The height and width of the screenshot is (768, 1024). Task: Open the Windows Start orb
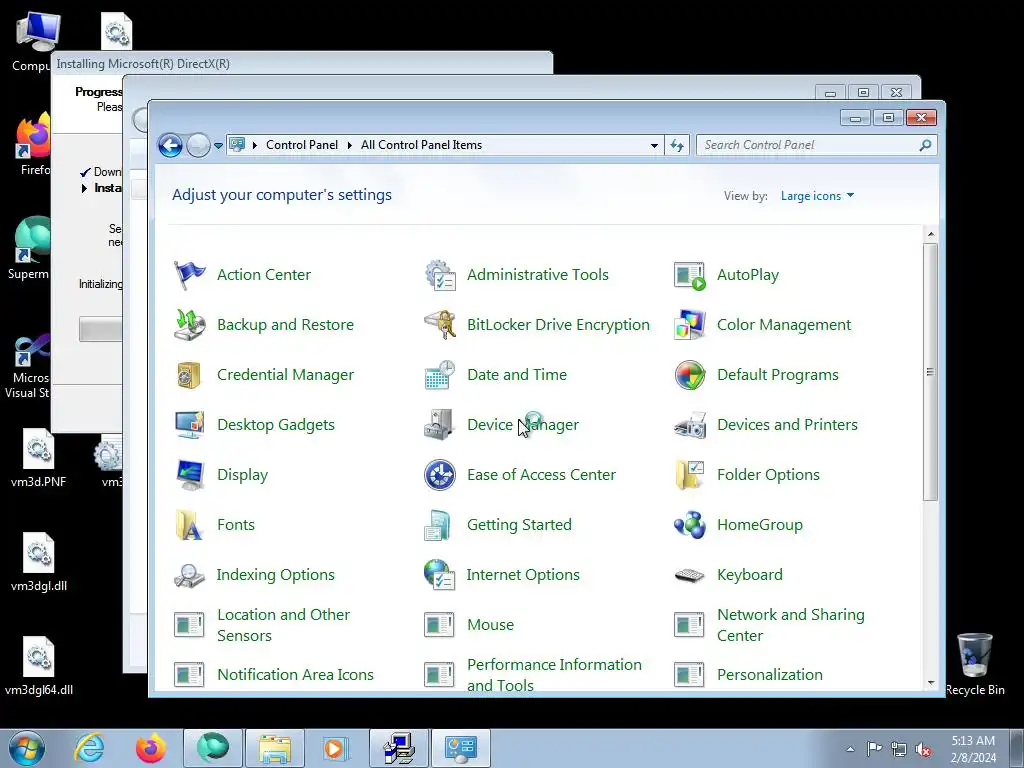tap(27, 748)
